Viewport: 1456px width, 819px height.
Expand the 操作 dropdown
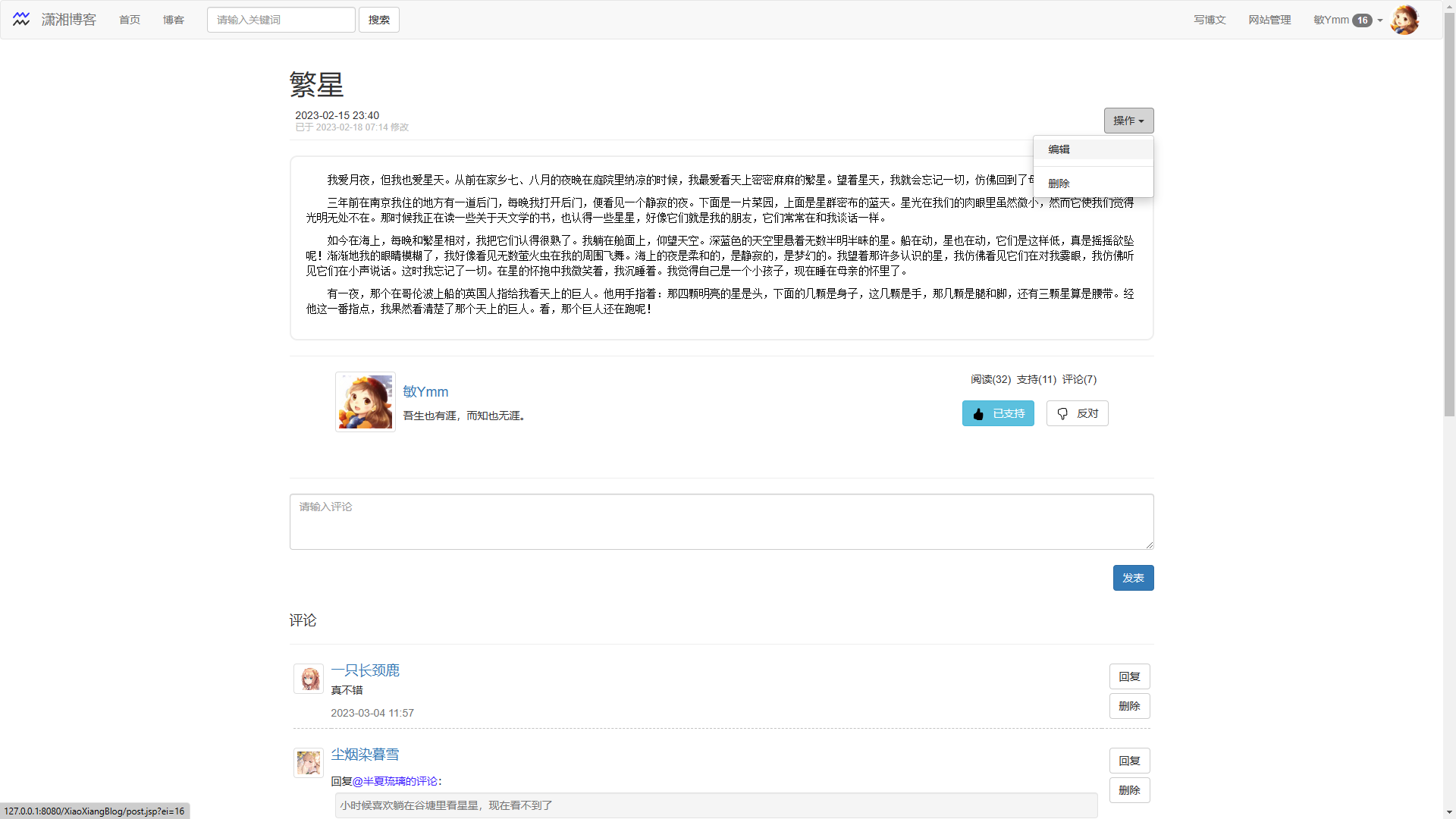click(x=1128, y=121)
